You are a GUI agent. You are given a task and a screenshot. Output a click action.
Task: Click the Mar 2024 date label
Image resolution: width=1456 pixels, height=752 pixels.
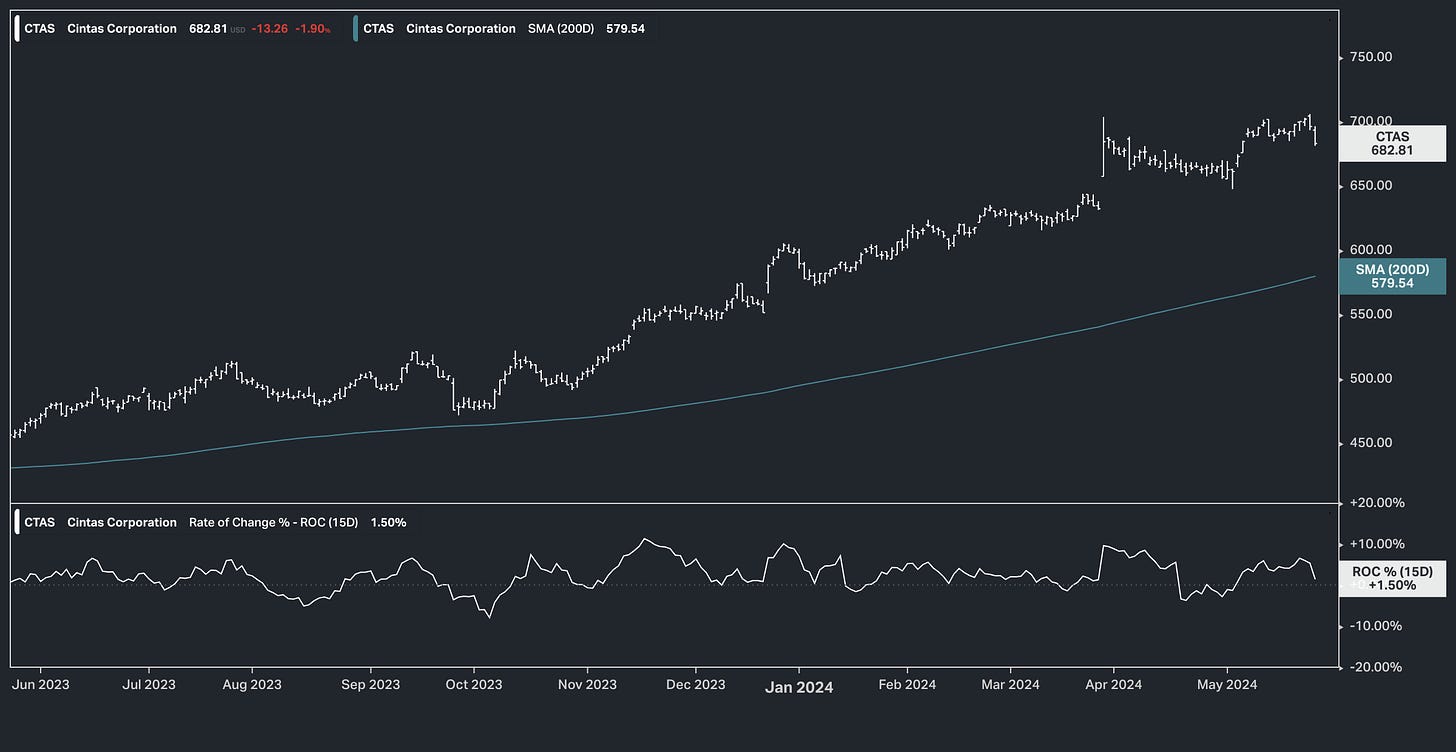pyautogui.click(x=1010, y=685)
